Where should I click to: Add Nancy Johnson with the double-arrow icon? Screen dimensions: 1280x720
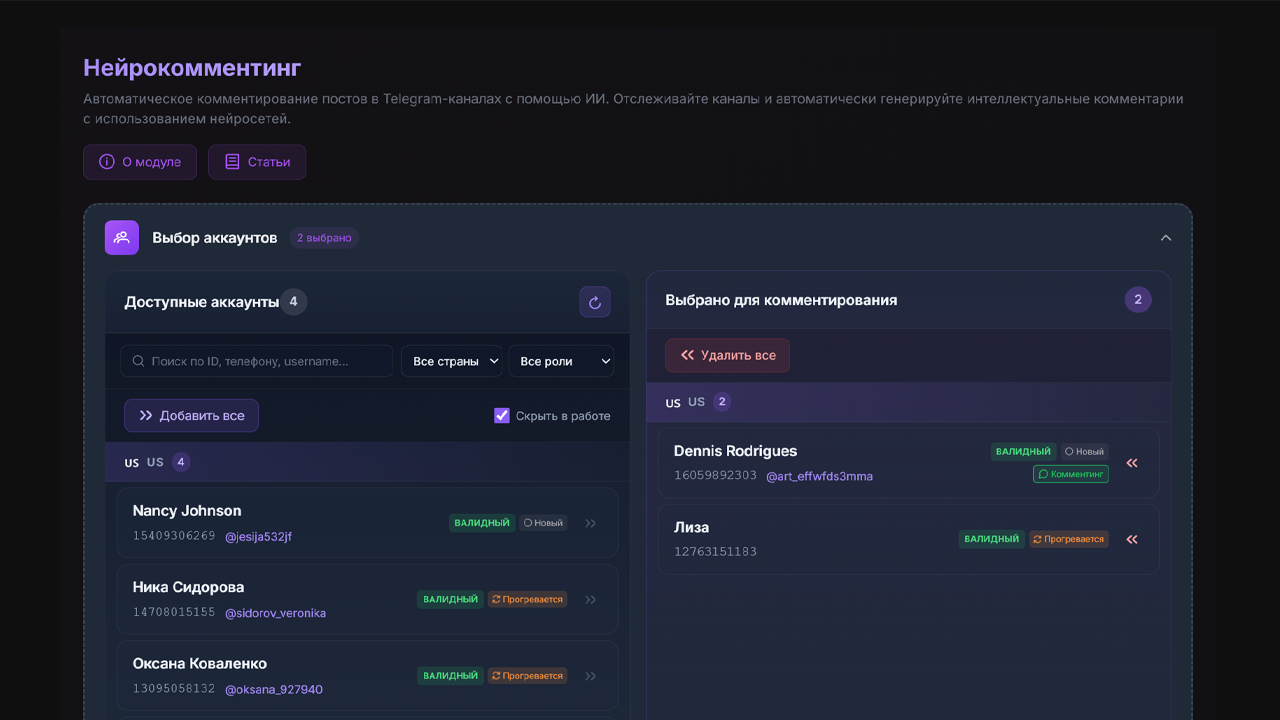click(591, 523)
